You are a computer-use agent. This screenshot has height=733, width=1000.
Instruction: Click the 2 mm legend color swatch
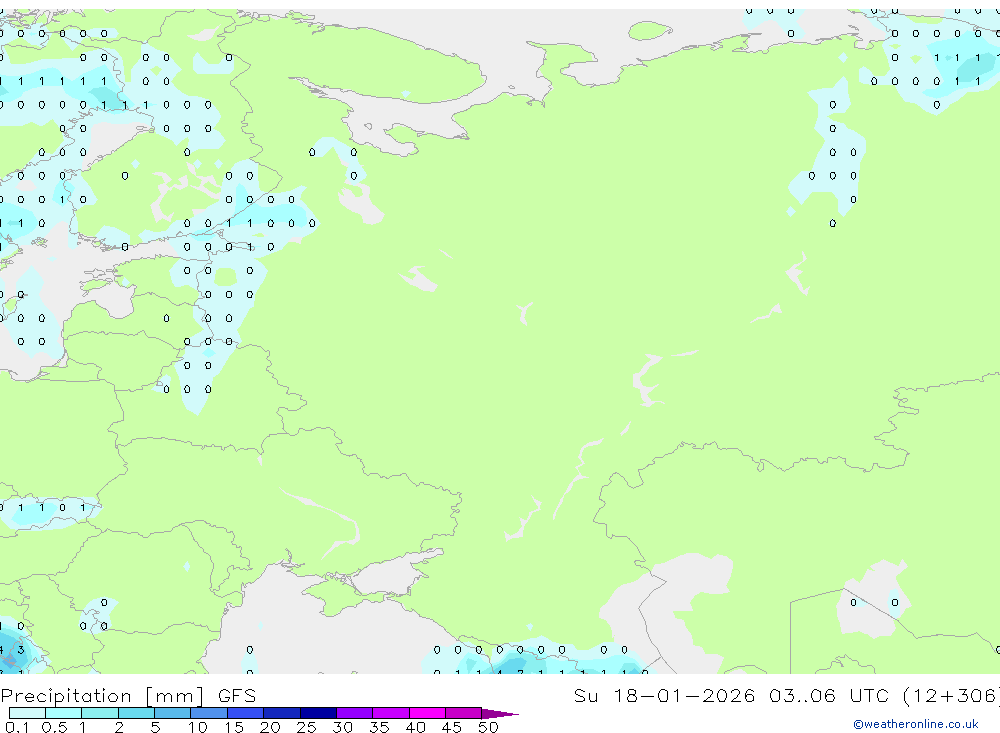(136, 713)
